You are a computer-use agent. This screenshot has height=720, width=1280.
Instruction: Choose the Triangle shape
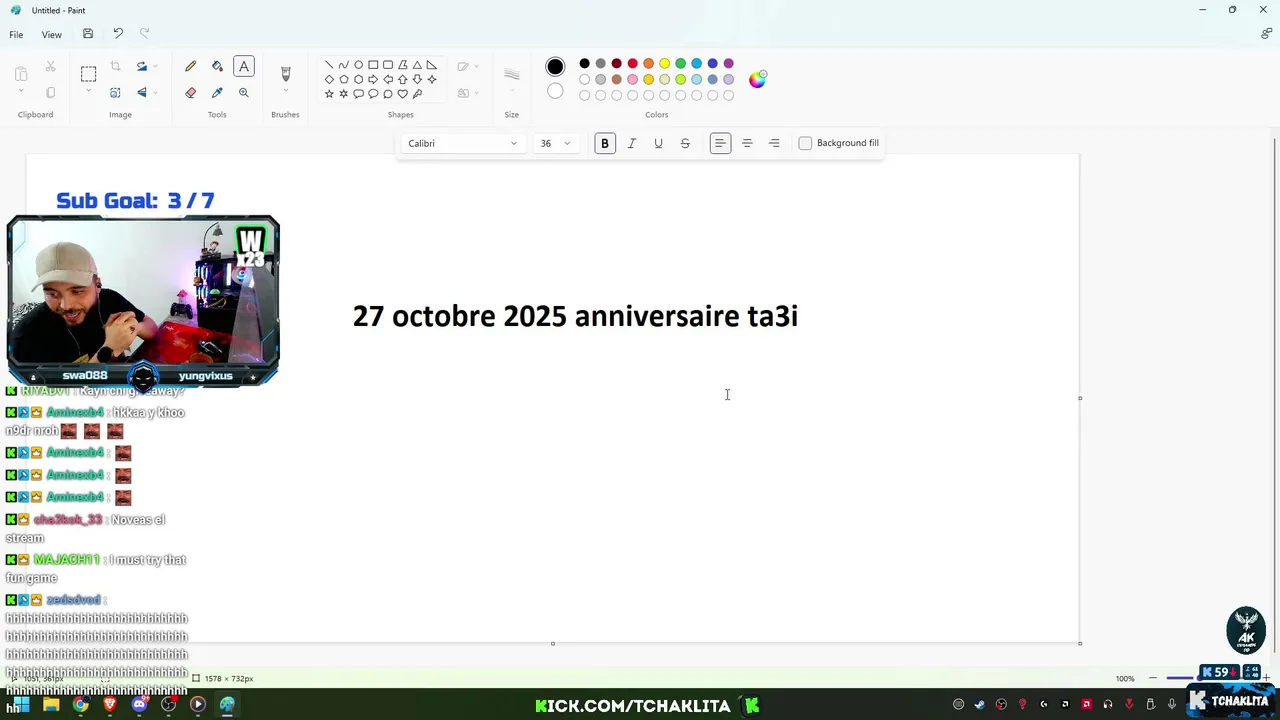coord(417,65)
